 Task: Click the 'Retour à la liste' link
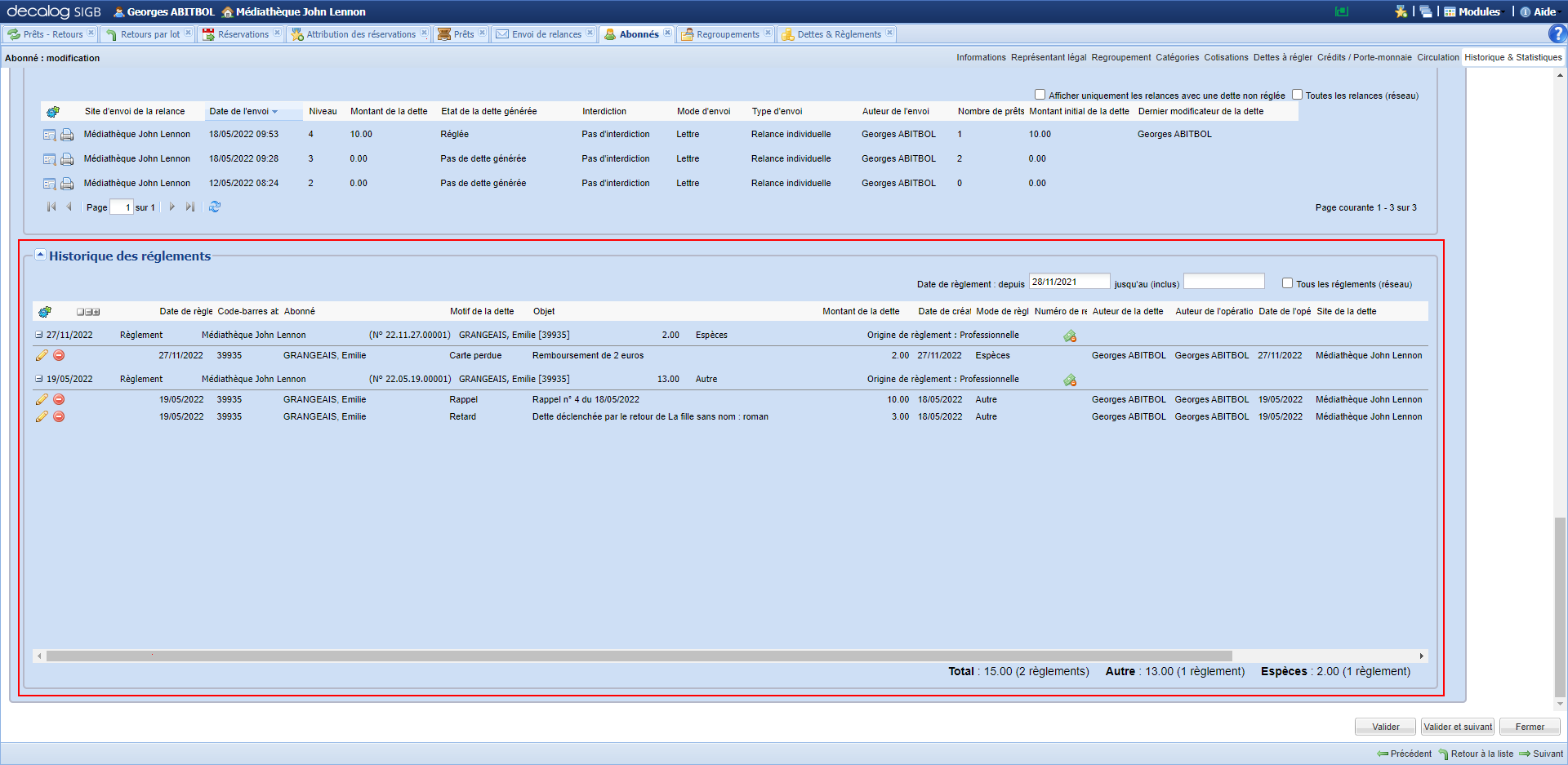point(1481,754)
